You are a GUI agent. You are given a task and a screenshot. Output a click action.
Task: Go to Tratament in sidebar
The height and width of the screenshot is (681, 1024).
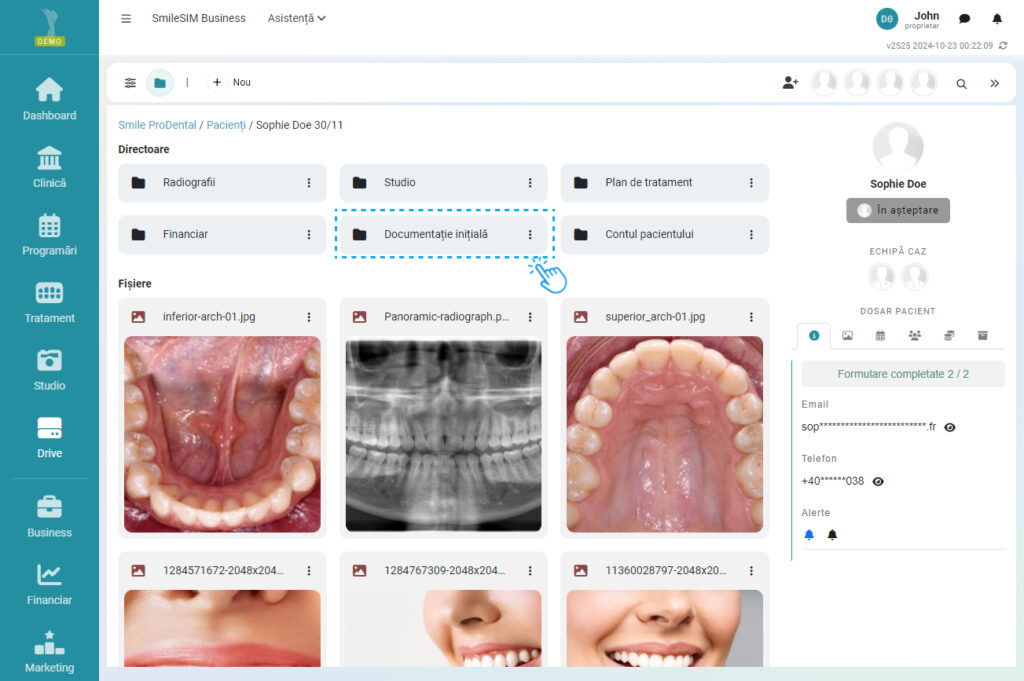point(49,302)
